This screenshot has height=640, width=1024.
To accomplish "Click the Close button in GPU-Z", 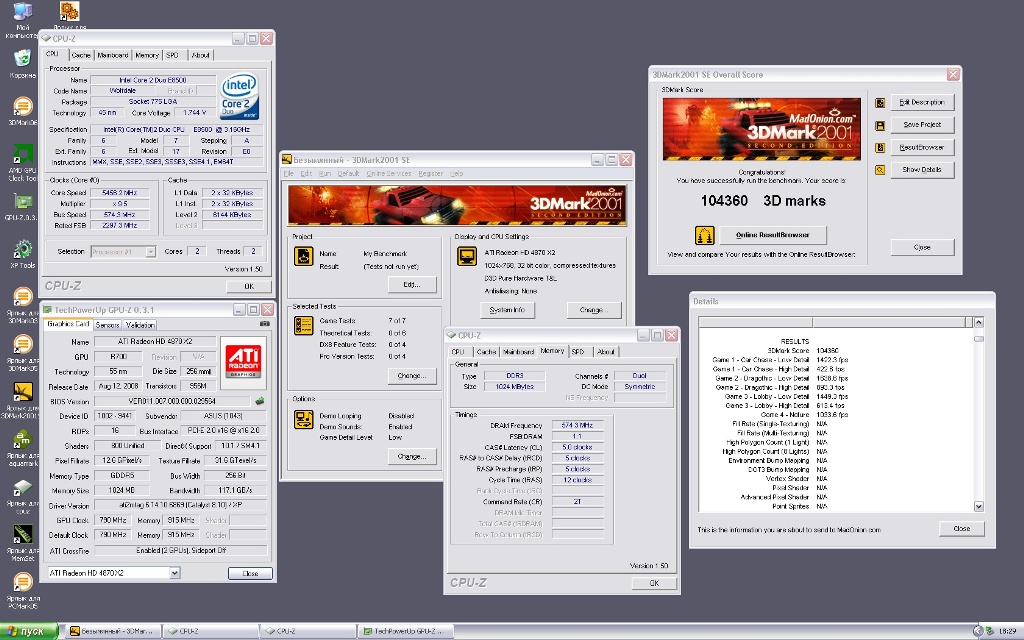I will coord(250,573).
